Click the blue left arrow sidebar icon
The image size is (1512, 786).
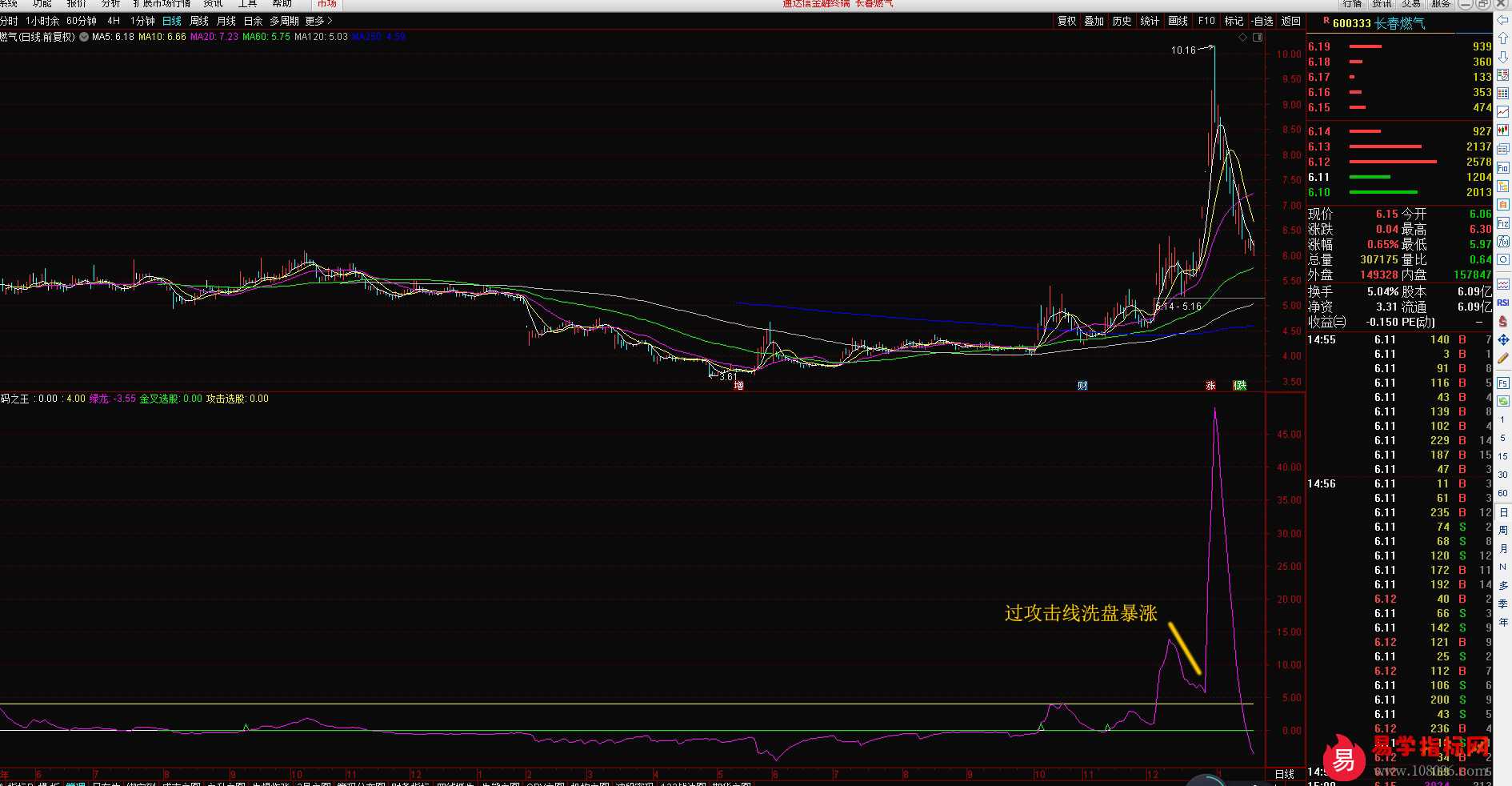(x=1503, y=20)
